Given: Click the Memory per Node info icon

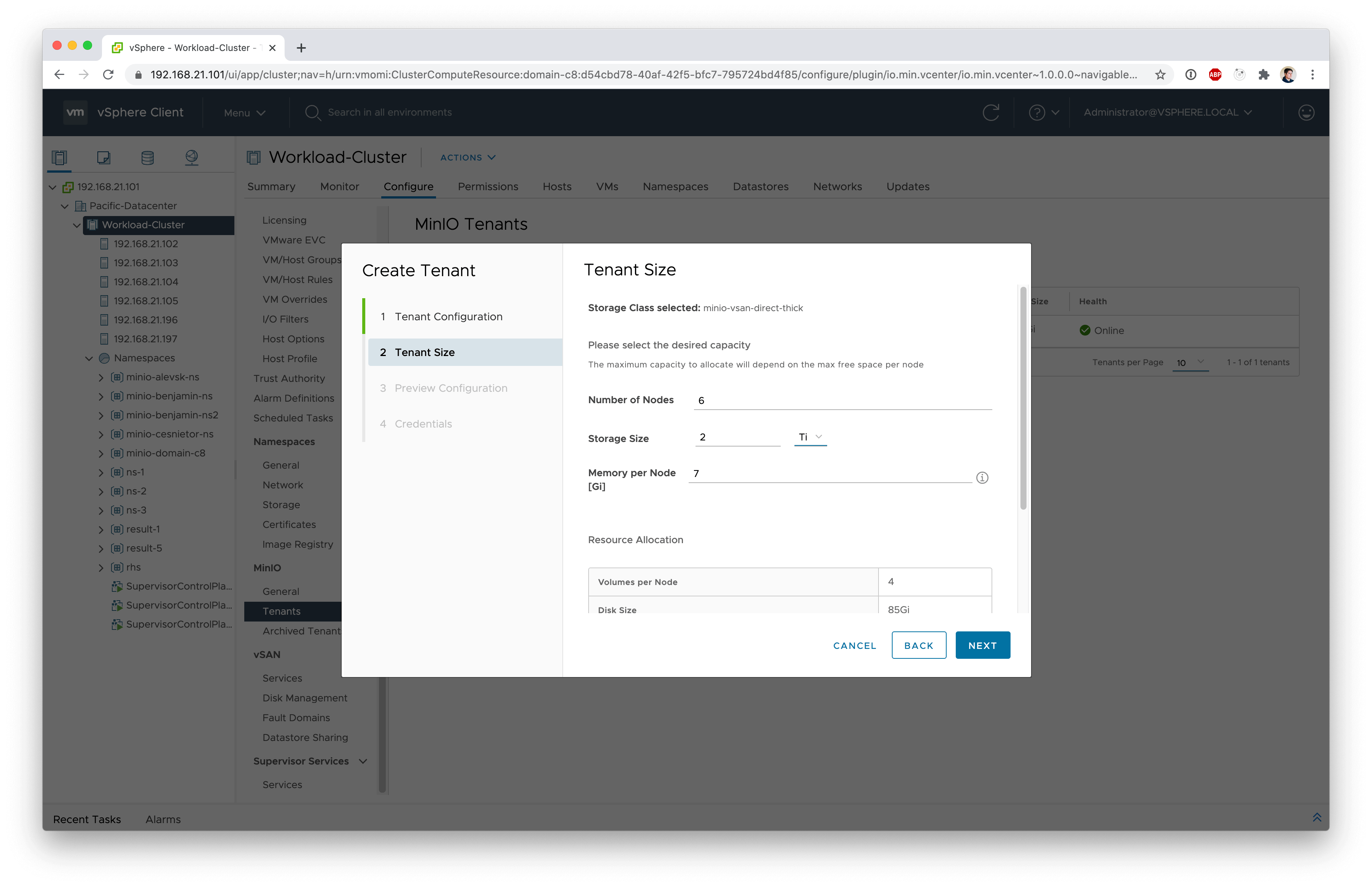Looking at the screenshot, I should pos(982,477).
